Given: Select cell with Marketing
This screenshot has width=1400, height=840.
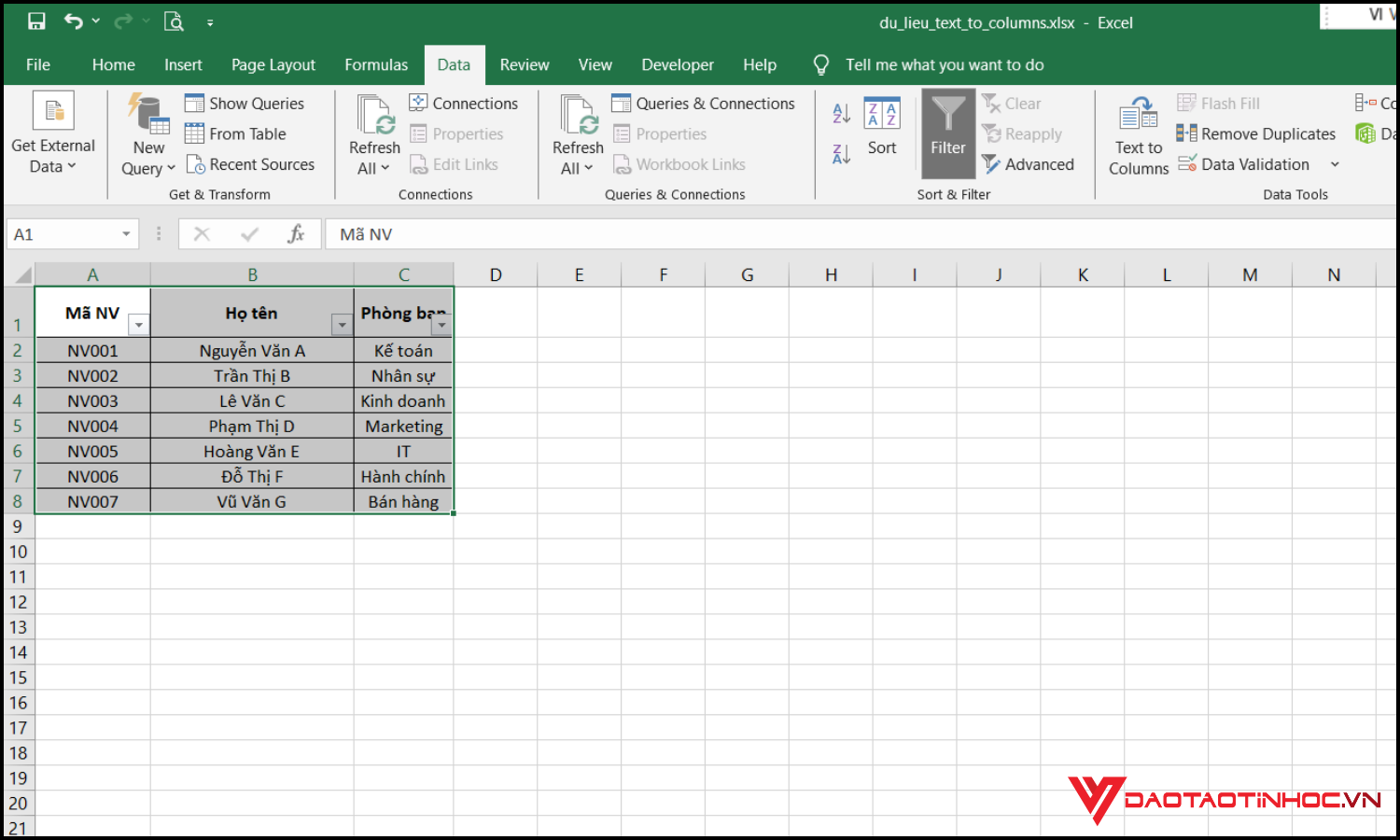Looking at the screenshot, I should click(x=403, y=427).
